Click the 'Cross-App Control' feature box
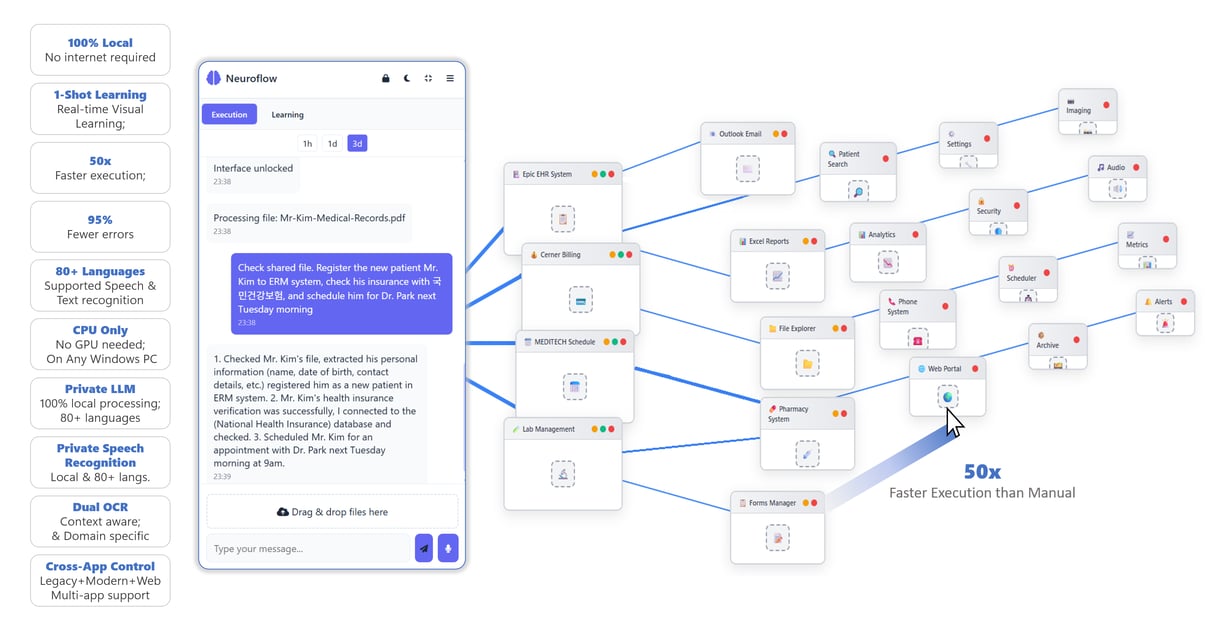 pos(100,580)
